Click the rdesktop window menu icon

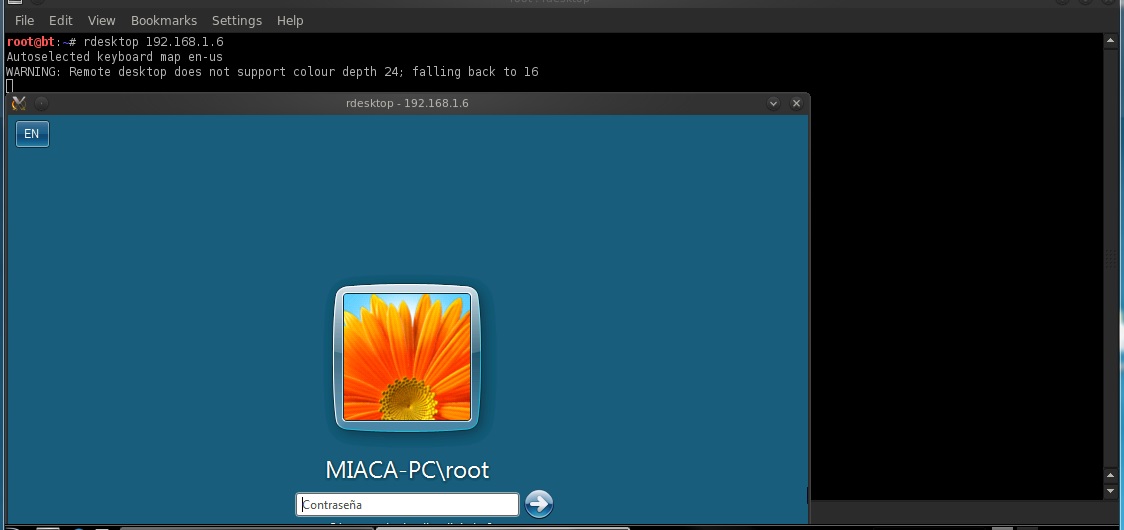point(19,103)
